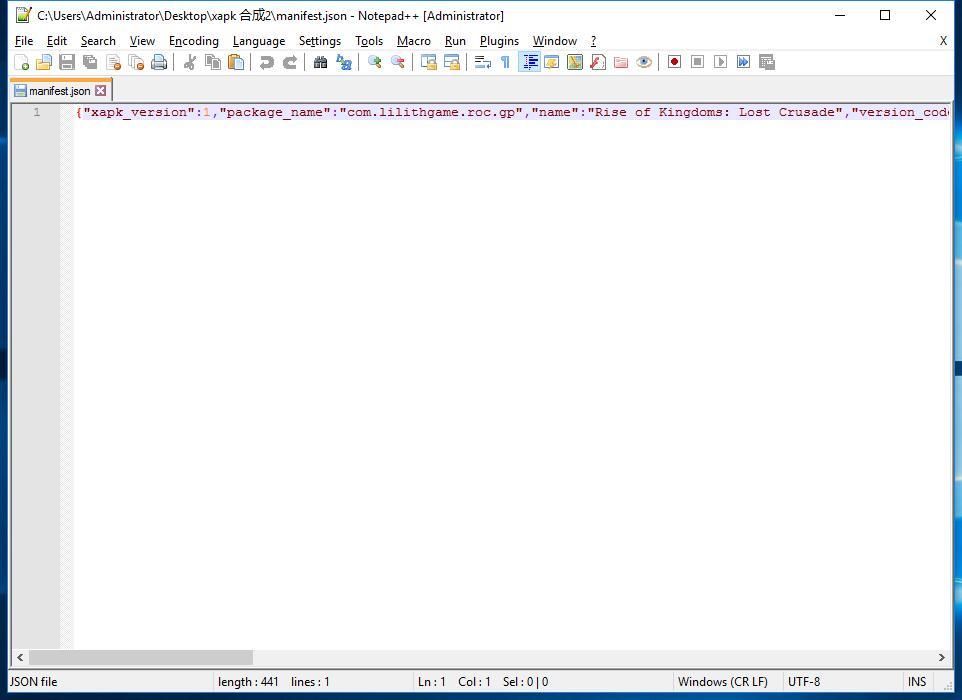This screenshot has width=962, height=700.
Task: Show the Document Map panel icon
Action: (x=575, y=62)
